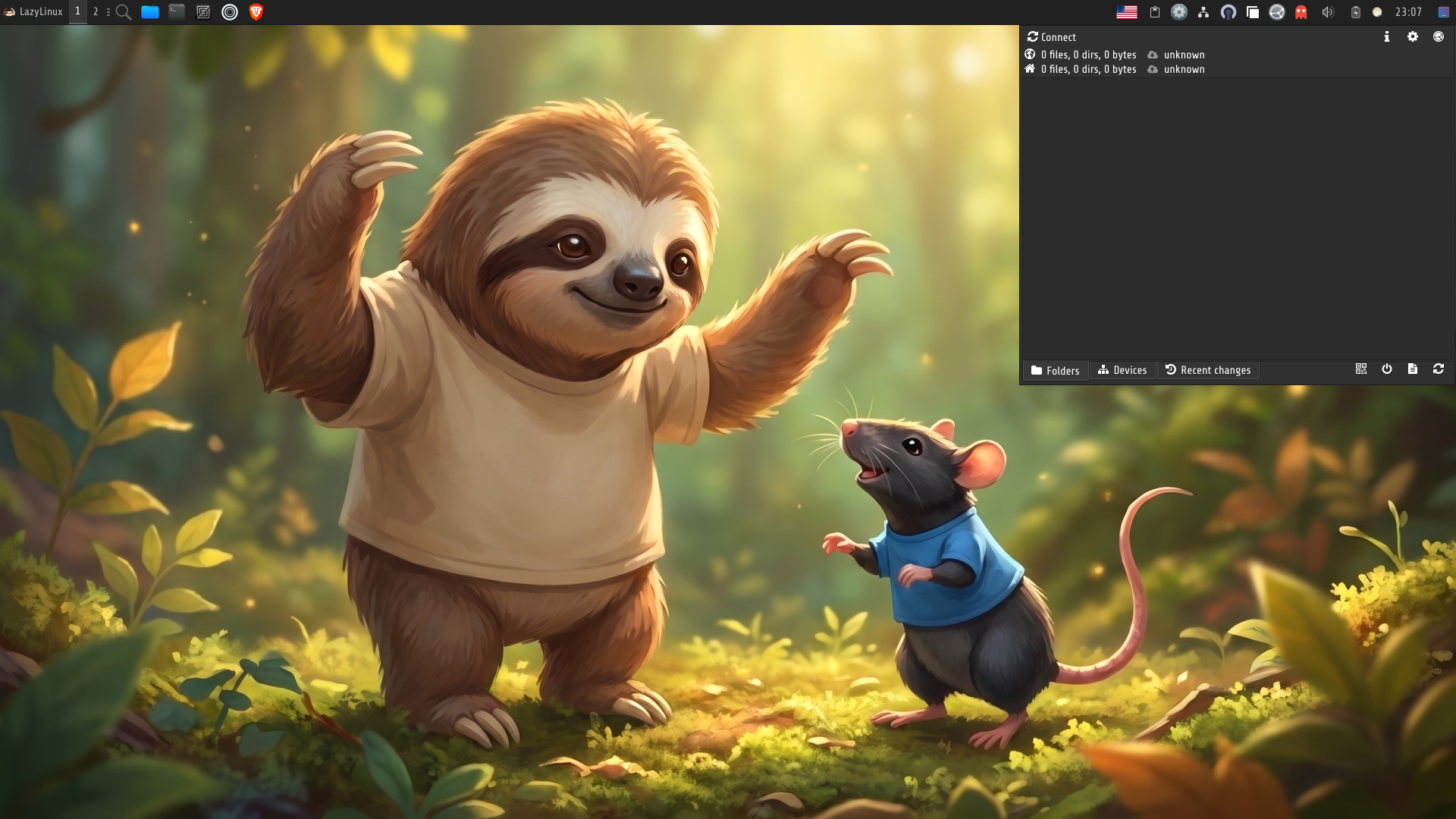Click the weather moon icon
This screenshot has width=1456, height=819.
click(1377, 12)
